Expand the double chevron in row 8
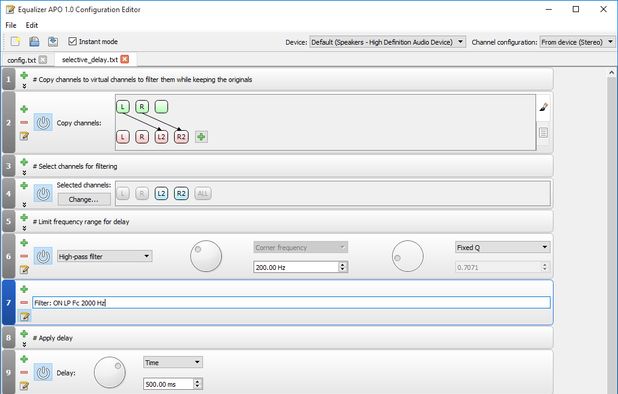Screen dimensions: 618x394 (24, 344)
